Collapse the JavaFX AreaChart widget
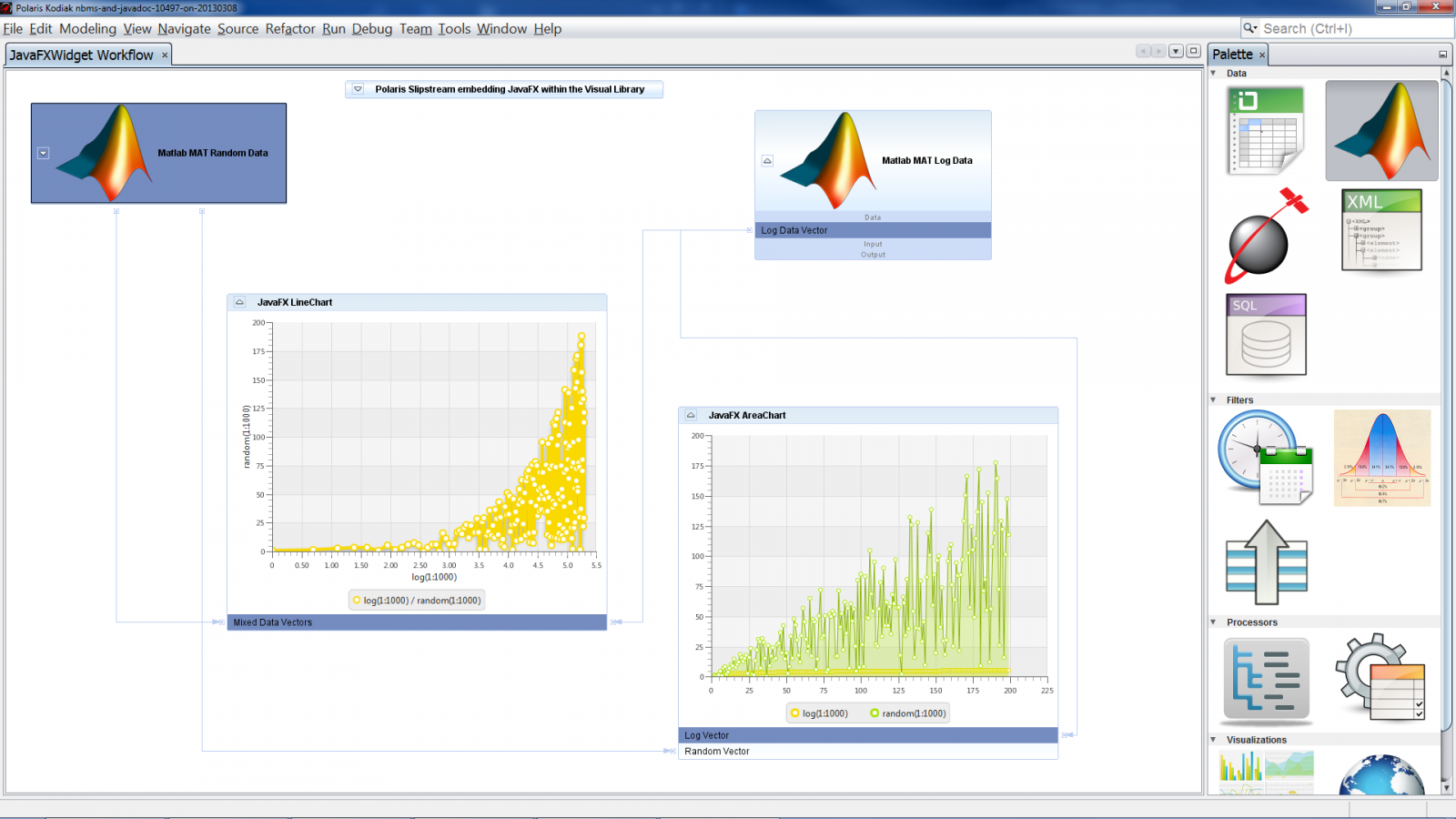This screenshot has width=1456, height=819. (691, 415)
